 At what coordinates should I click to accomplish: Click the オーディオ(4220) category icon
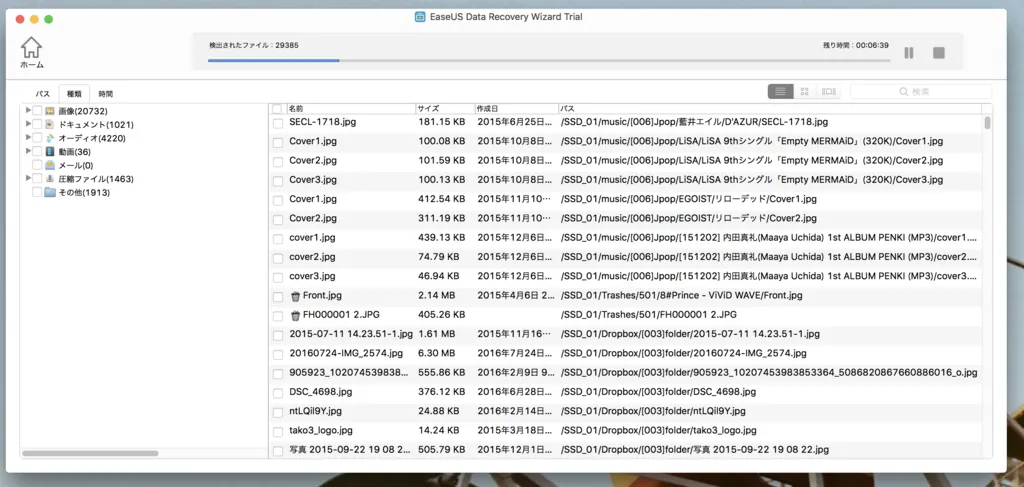coord(50,138)
